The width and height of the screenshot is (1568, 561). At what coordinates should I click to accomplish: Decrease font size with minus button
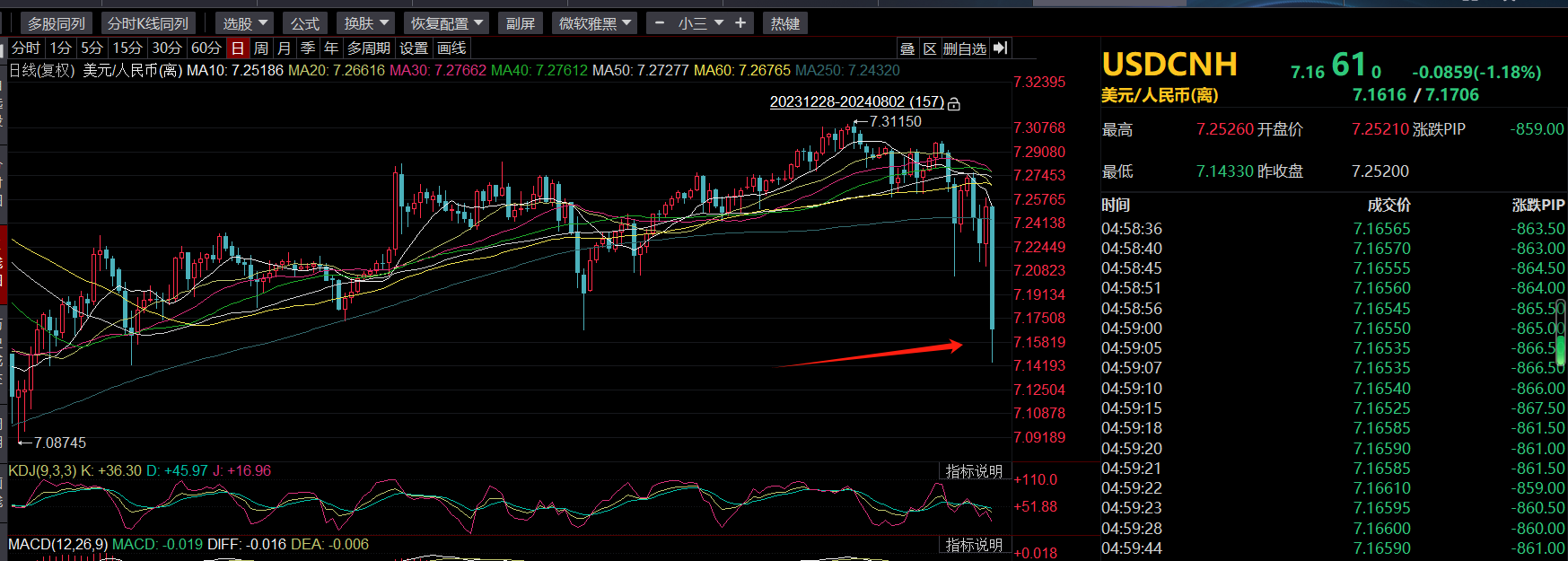660,23
